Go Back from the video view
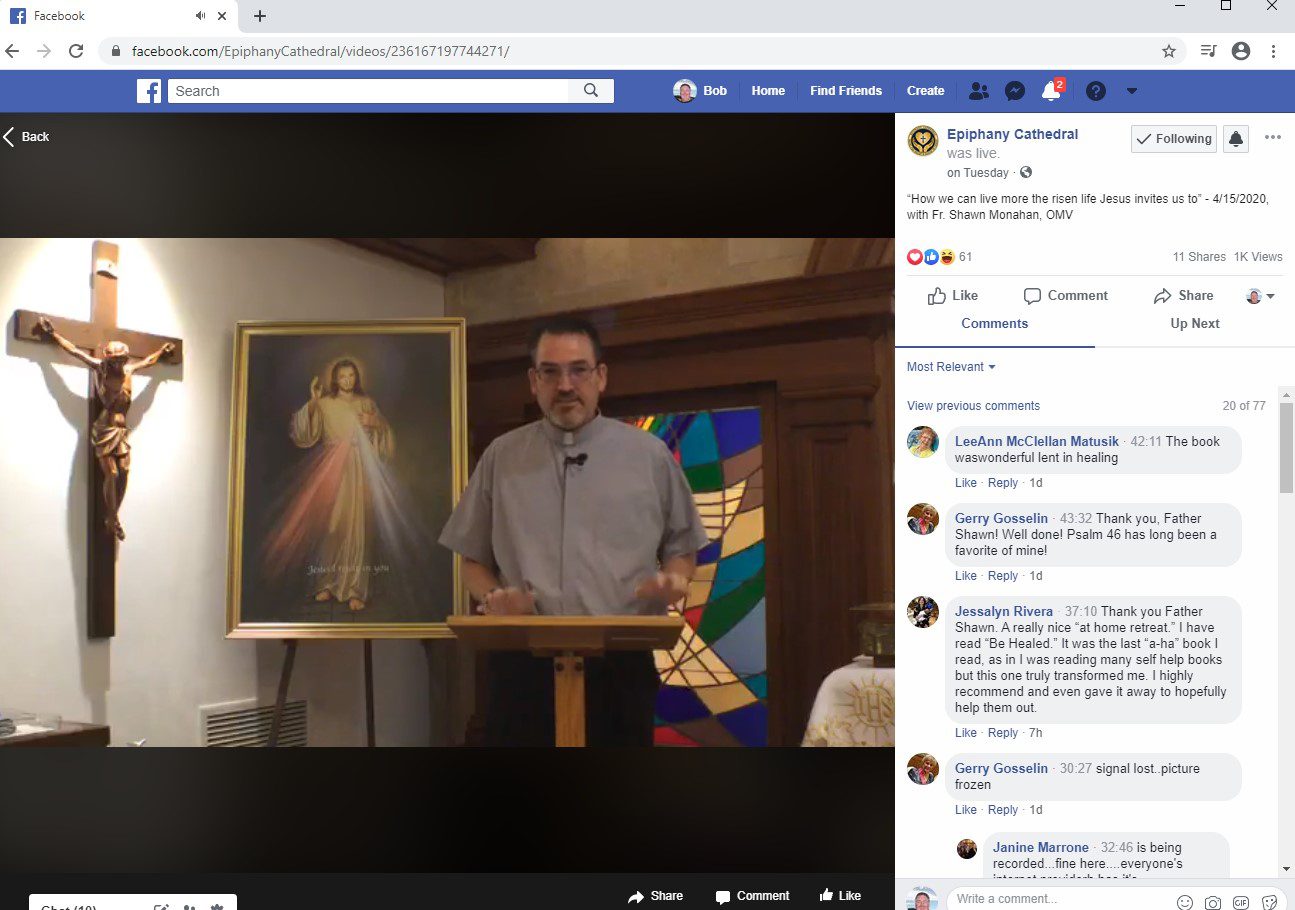The width and height of the screenshot is (1295, 910). (26, 137)
